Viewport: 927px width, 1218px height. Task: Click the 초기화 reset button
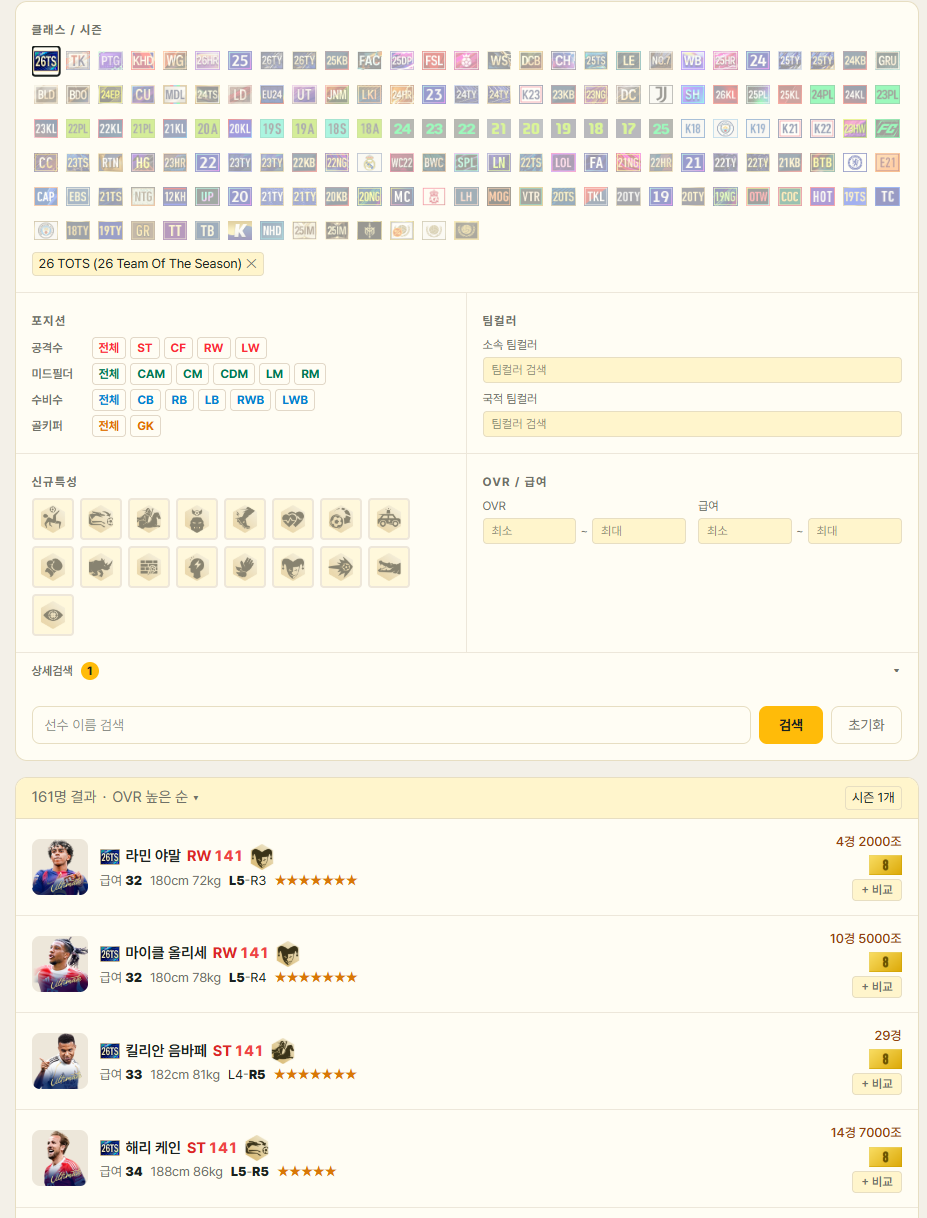tap(866, 725)
